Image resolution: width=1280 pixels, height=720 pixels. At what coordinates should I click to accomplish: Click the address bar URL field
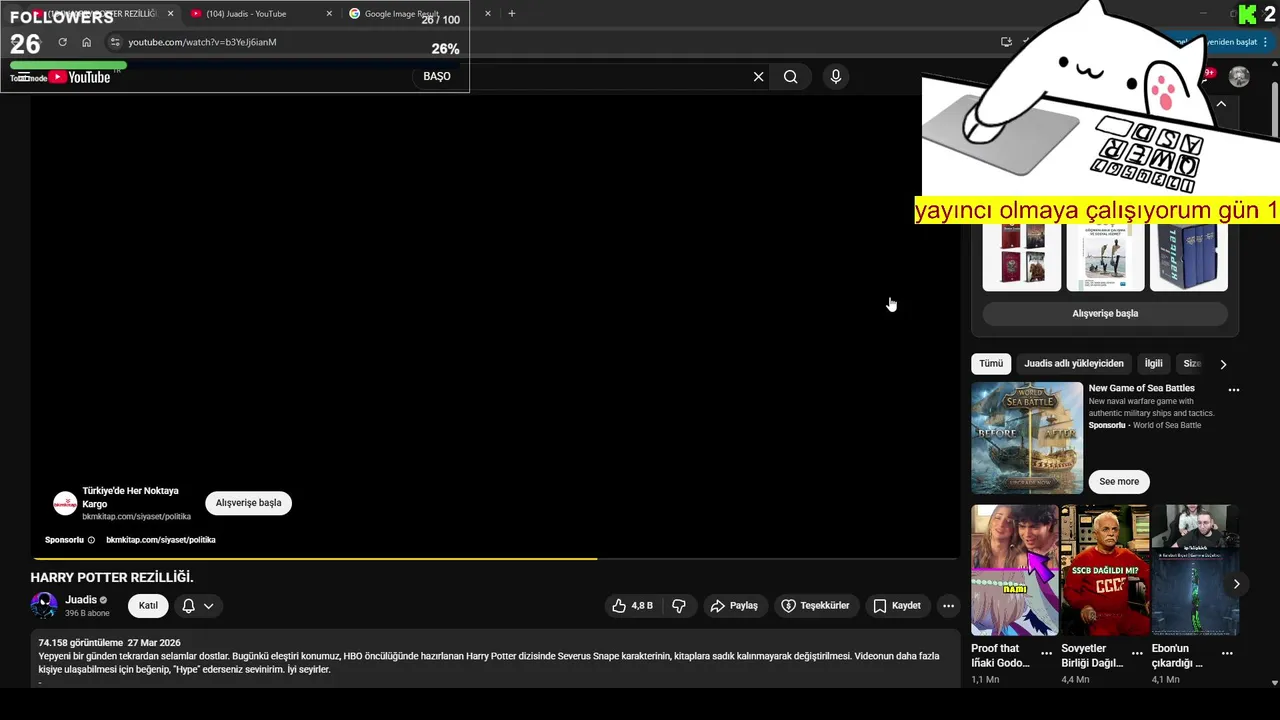(202, 42)
